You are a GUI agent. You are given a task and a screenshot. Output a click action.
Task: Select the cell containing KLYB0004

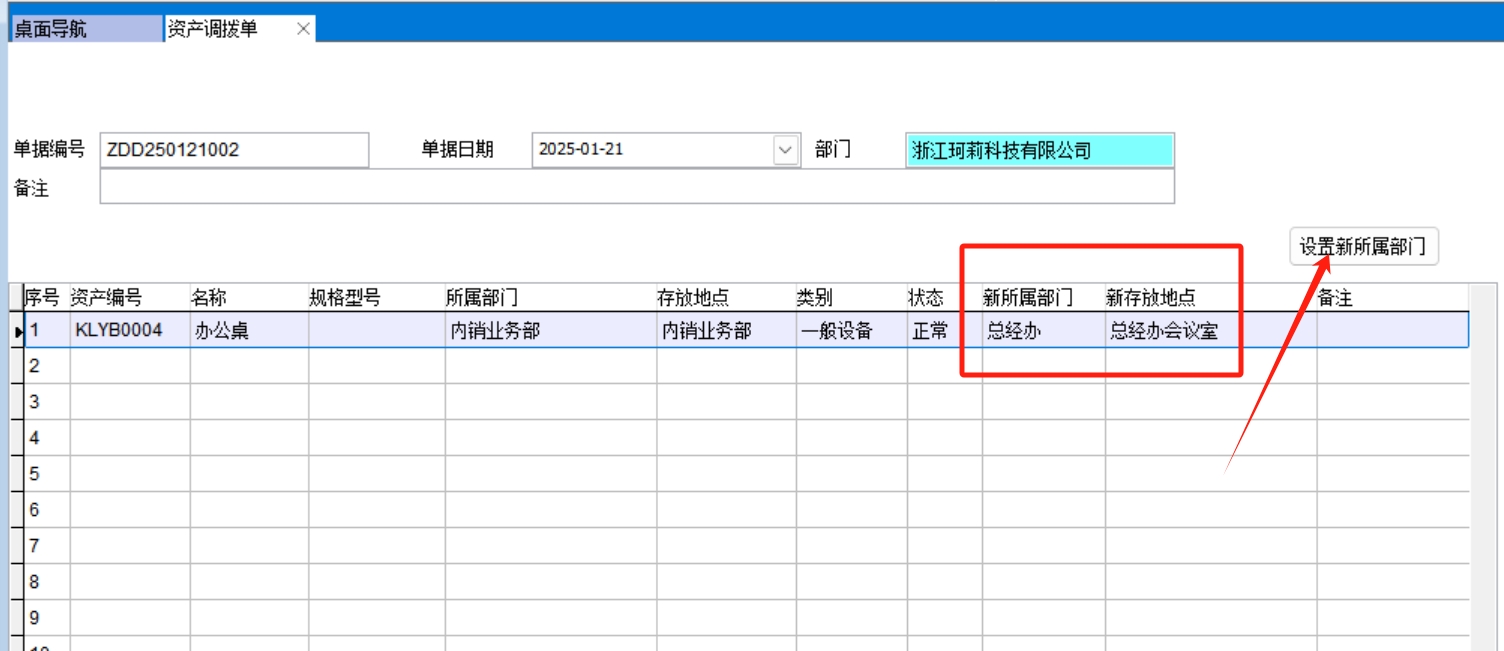[x=129, y=331]
